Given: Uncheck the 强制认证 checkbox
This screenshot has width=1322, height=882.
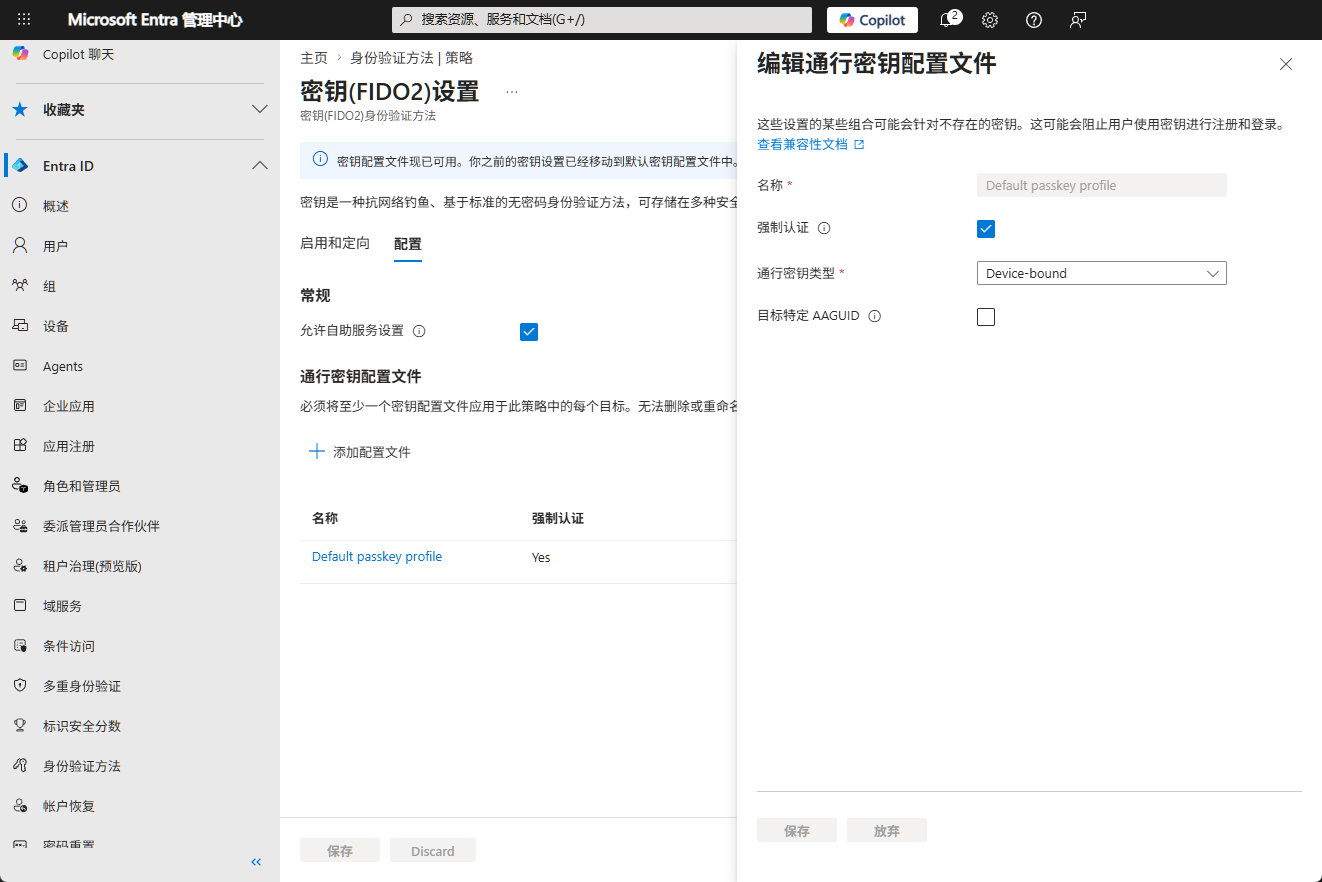Looking at the screenshot, I should [x=986, y=229].
